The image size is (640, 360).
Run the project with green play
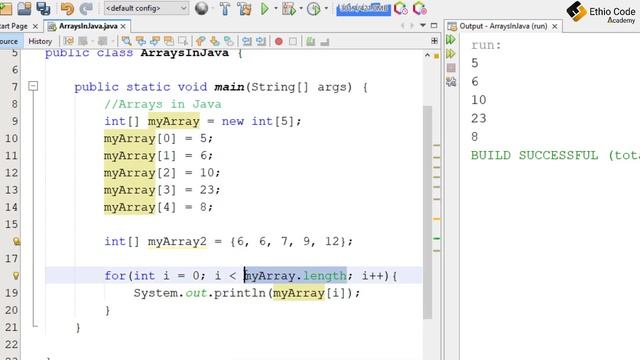tap(264, 9)
